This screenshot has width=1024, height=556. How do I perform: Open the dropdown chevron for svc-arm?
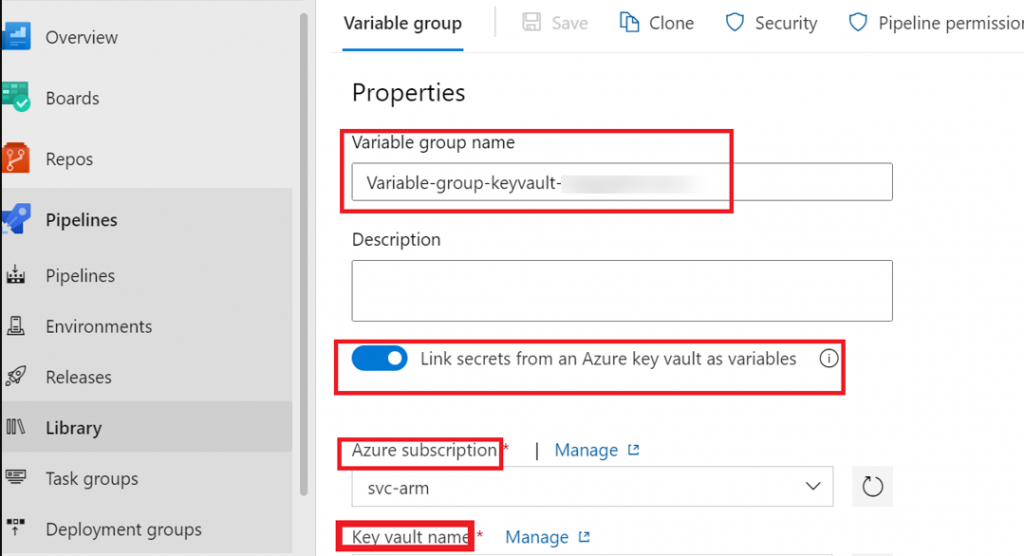pos(813,486)
